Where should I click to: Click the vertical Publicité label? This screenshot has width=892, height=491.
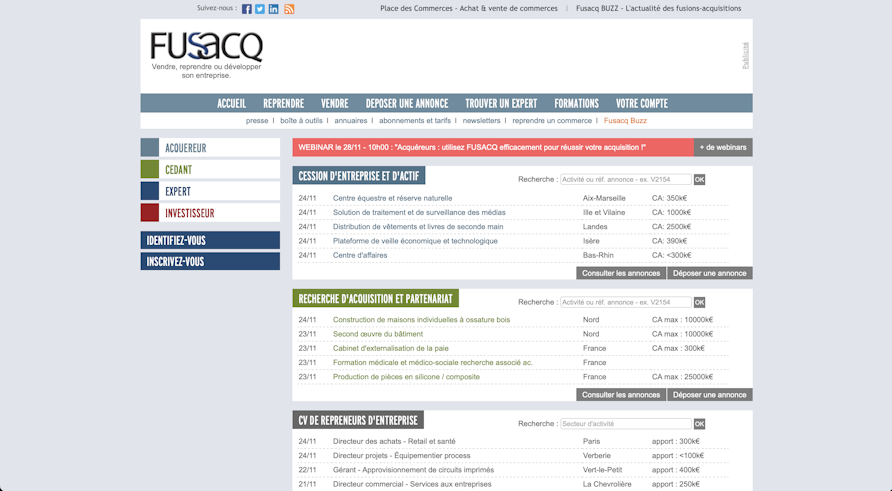[x=745, y=56]
